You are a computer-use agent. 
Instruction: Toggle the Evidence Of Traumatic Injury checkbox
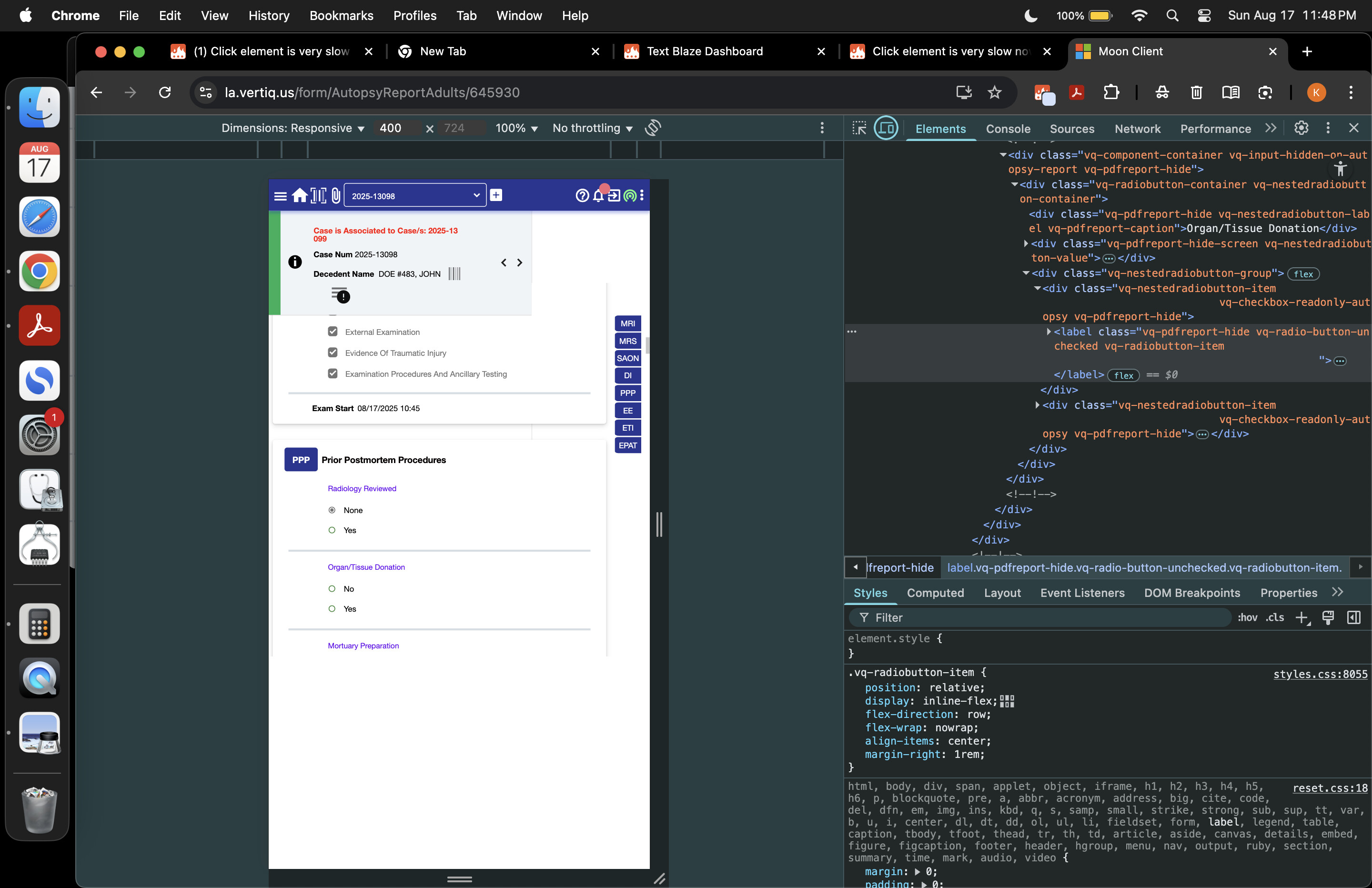333,353
